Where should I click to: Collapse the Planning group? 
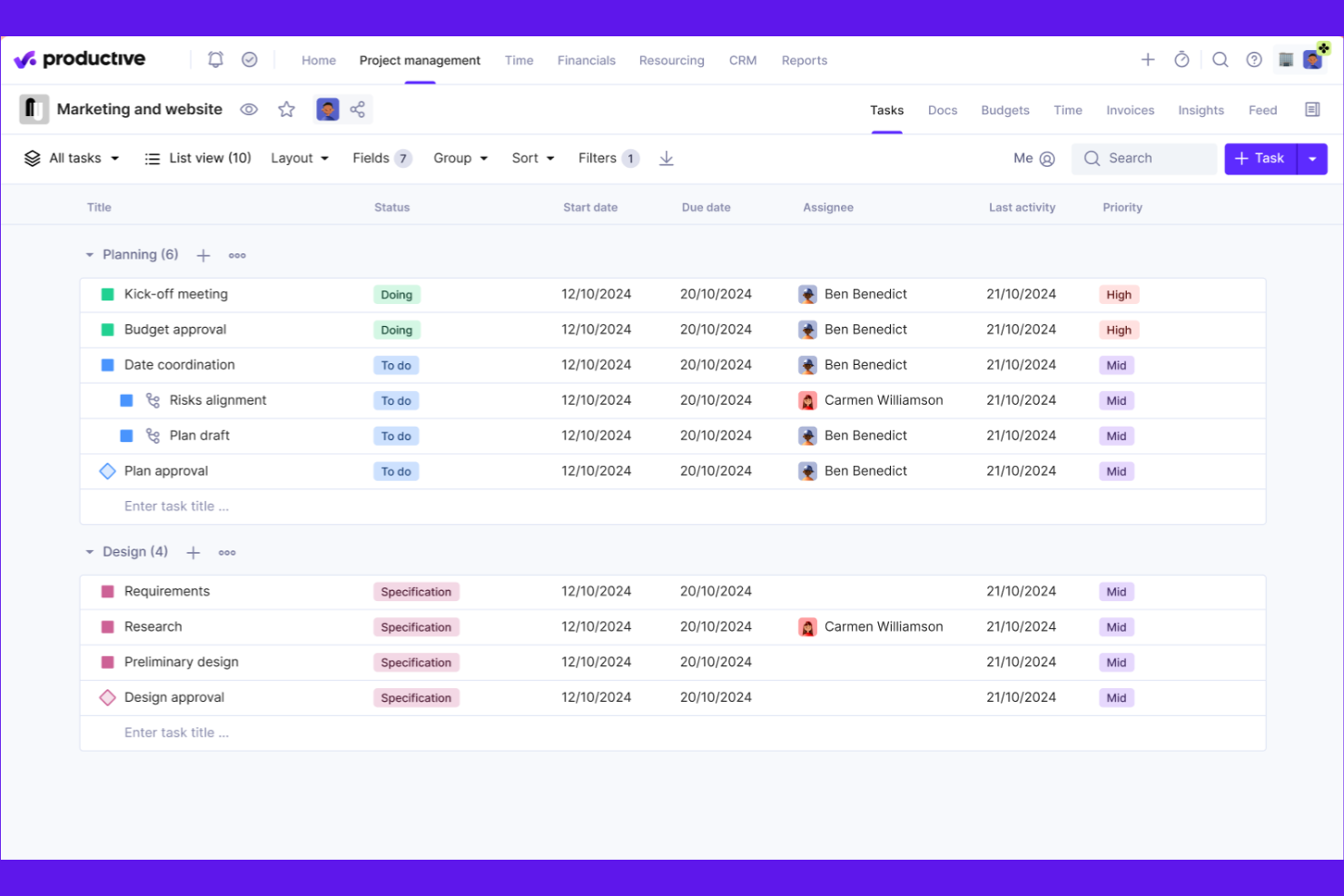(x=89, y=255)
